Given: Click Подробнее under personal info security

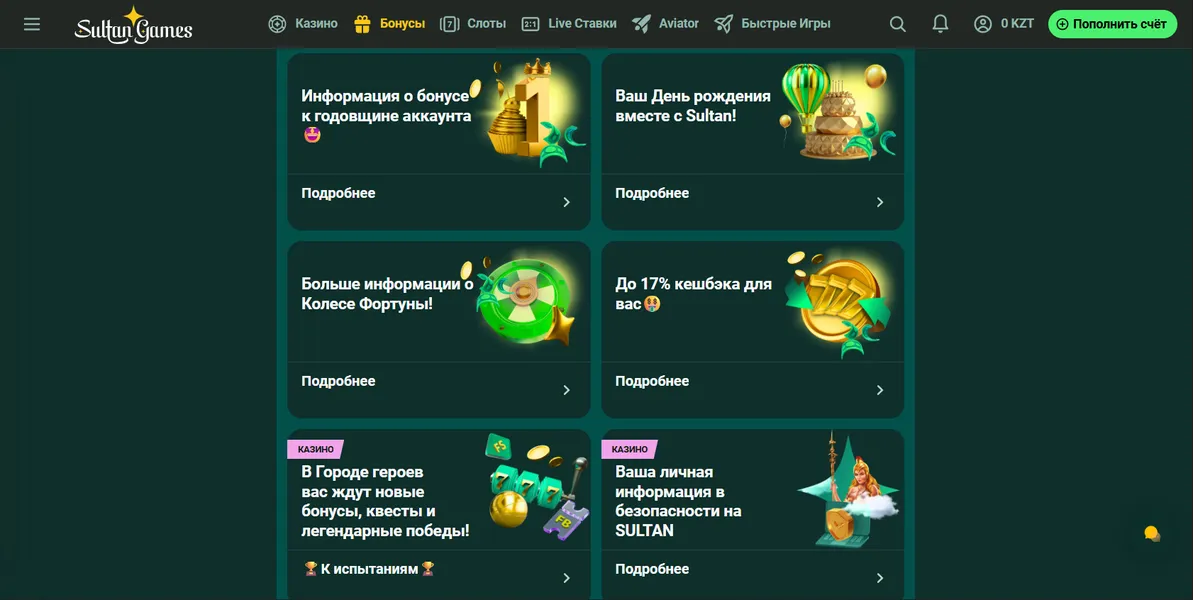Looking at the screenshot, I should [652, 569].
